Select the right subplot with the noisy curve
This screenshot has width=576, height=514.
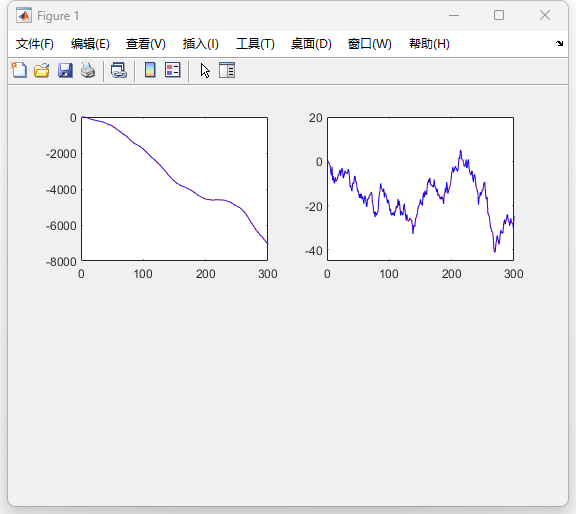421,189
